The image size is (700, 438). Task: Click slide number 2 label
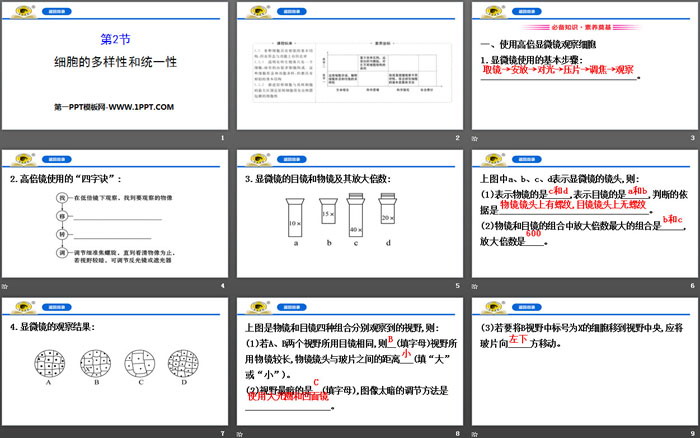click(x=458, y=138)
